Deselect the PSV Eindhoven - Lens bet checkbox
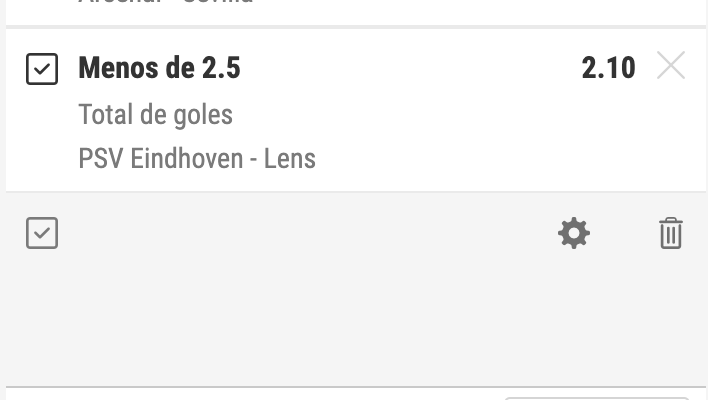The height and width of the screenshot is (400, 708). (42, 69)
